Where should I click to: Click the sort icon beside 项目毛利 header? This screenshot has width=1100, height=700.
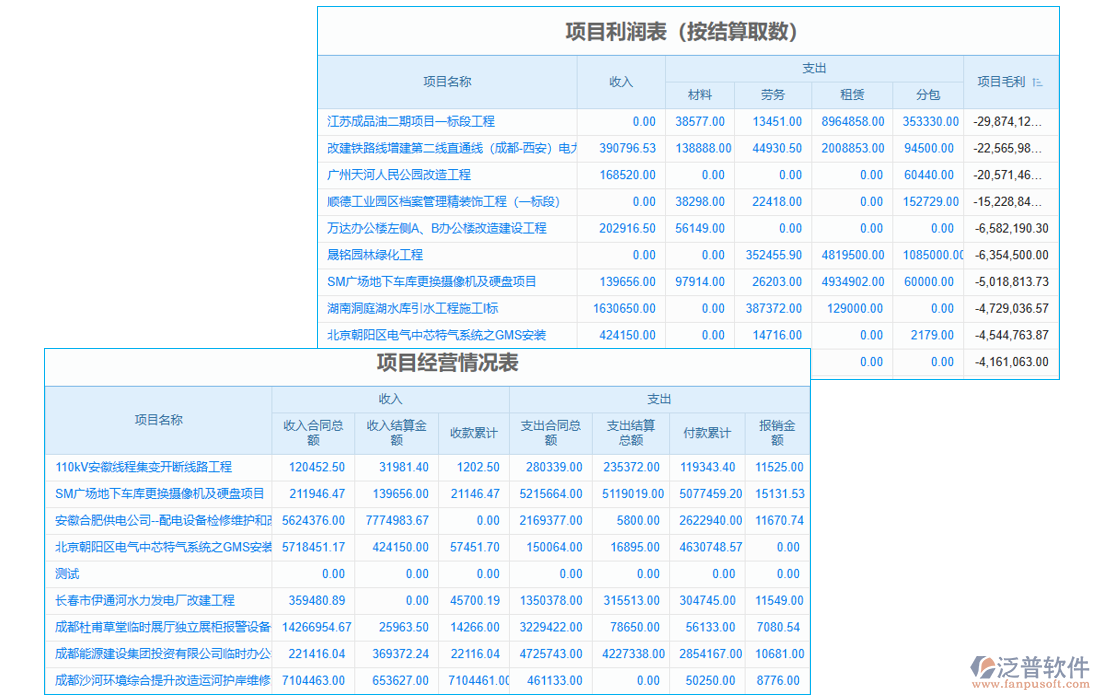coord(1037,82)
